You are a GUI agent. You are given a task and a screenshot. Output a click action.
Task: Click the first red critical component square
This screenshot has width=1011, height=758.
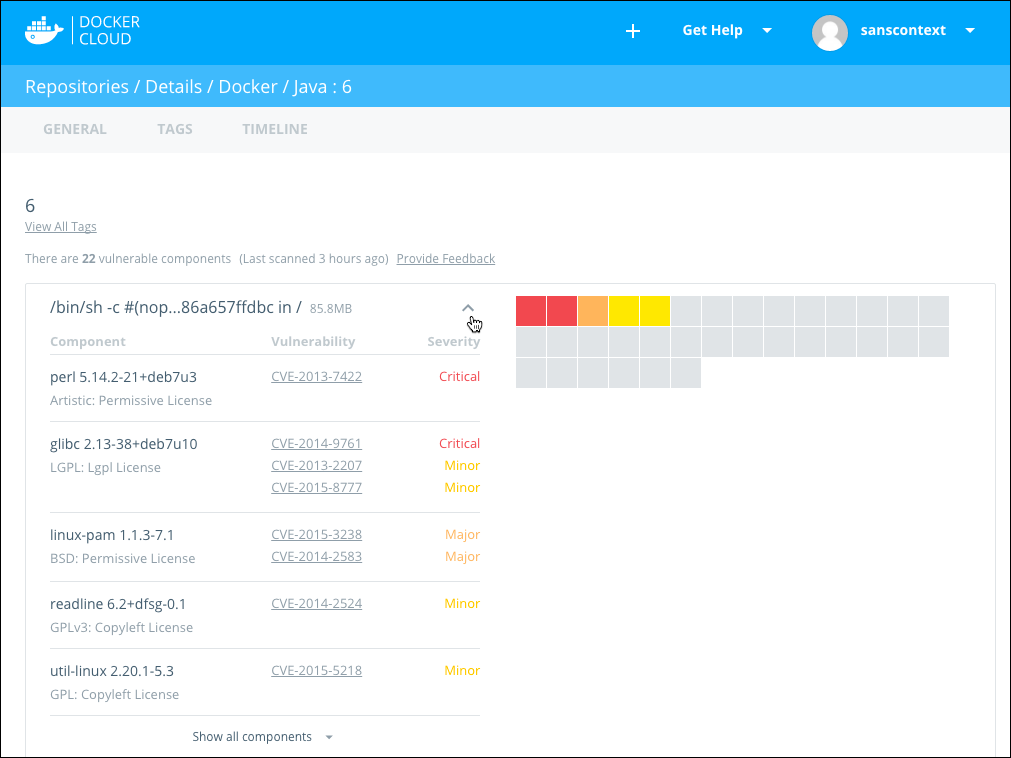pyautogui.click(x=531, y=311)
